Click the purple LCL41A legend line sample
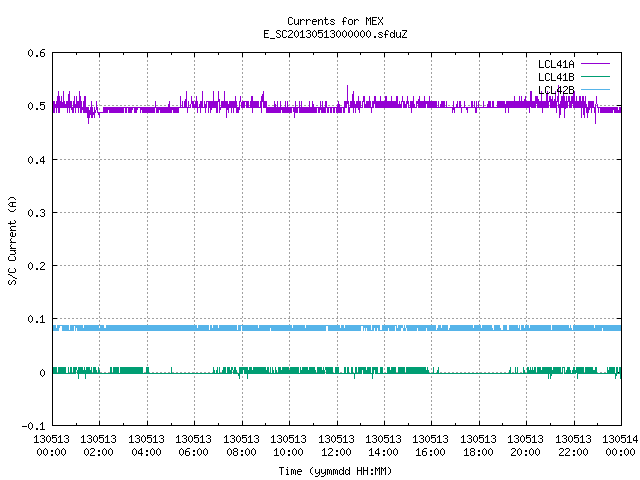The height and width of the screenshot is (480, 640). click(x=595, y=64)
